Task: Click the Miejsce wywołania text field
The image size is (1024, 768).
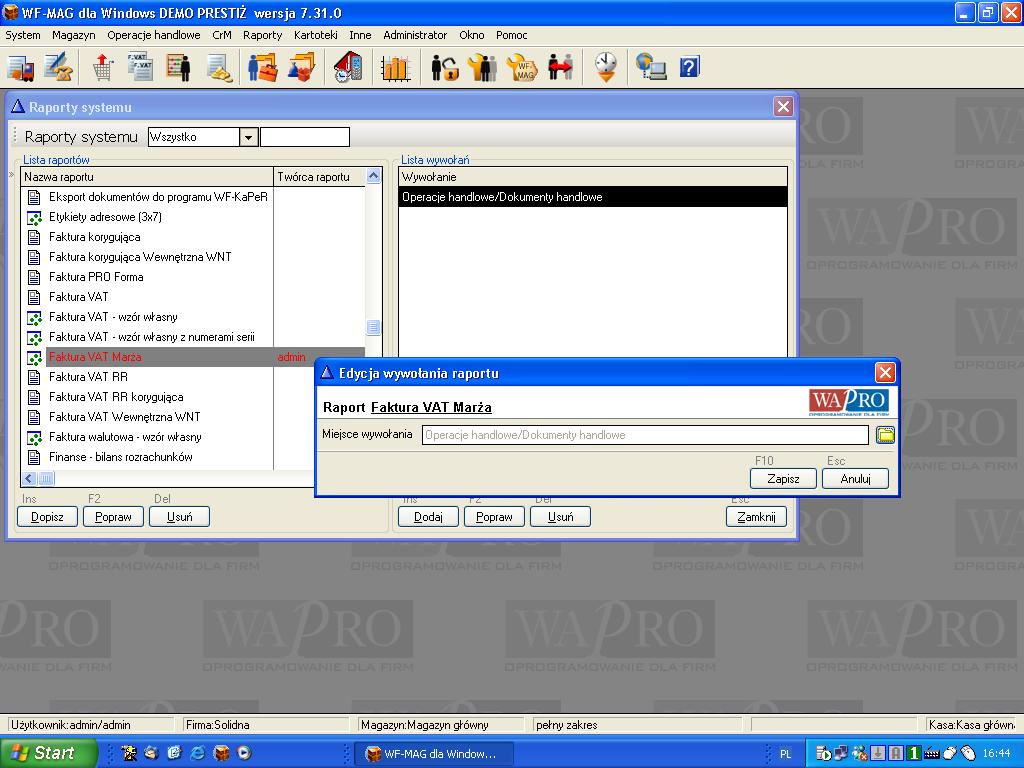Action: pos(644,435)
